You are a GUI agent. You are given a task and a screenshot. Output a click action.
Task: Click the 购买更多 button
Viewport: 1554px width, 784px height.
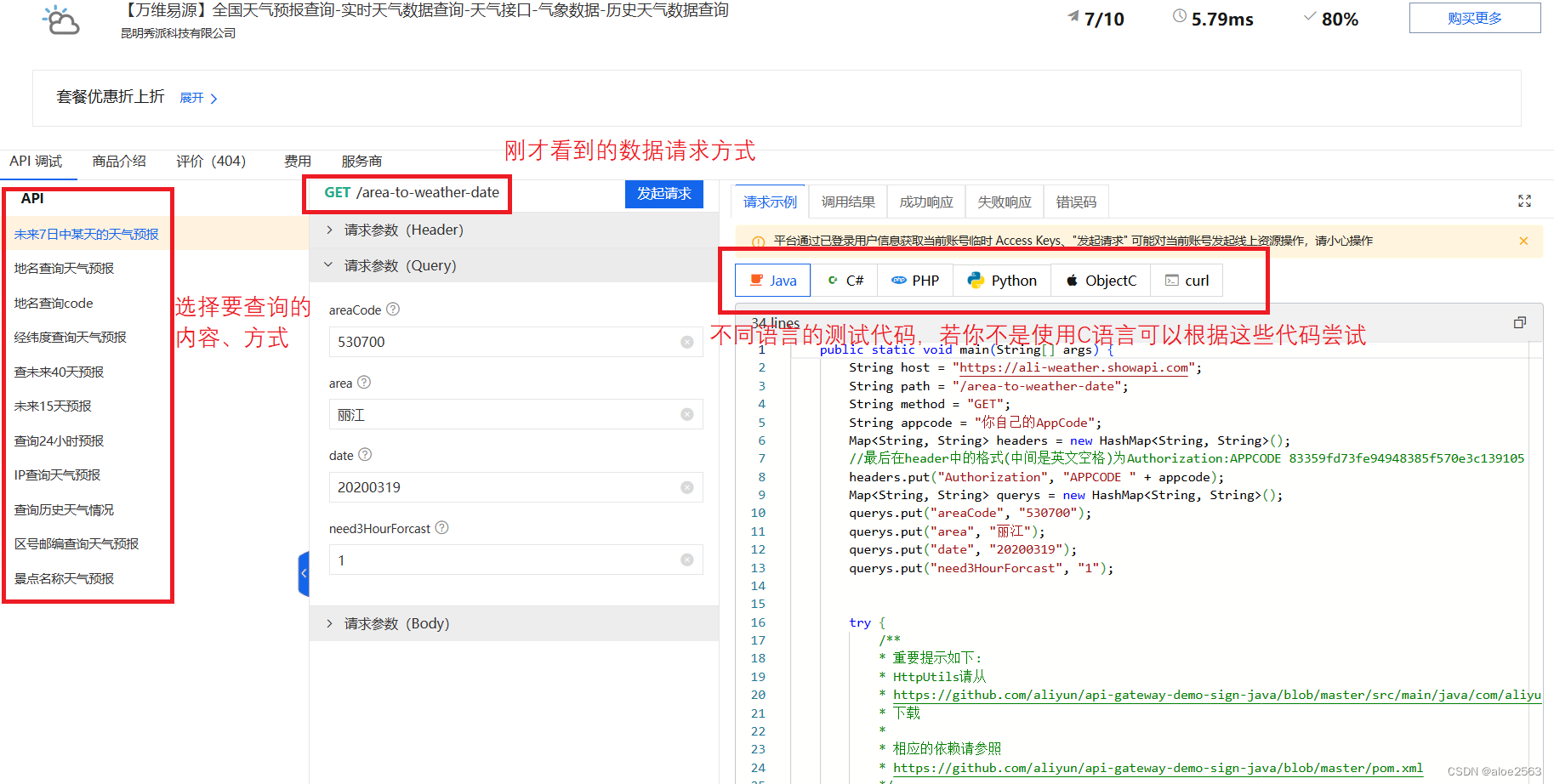click(x=1474, y=18)
